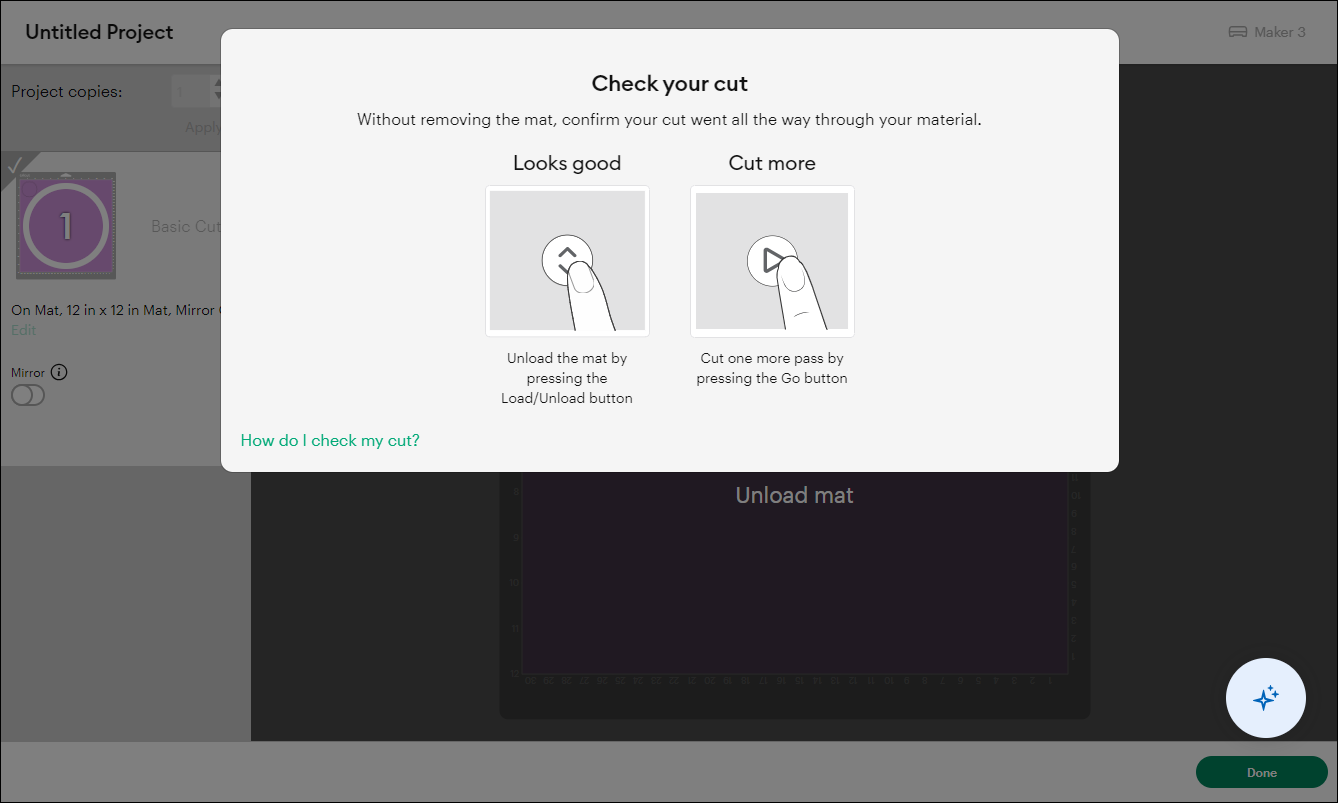The image size is (1338, 803).
Task: Increase project copies with the up arrow
Action: coord(217,85)
